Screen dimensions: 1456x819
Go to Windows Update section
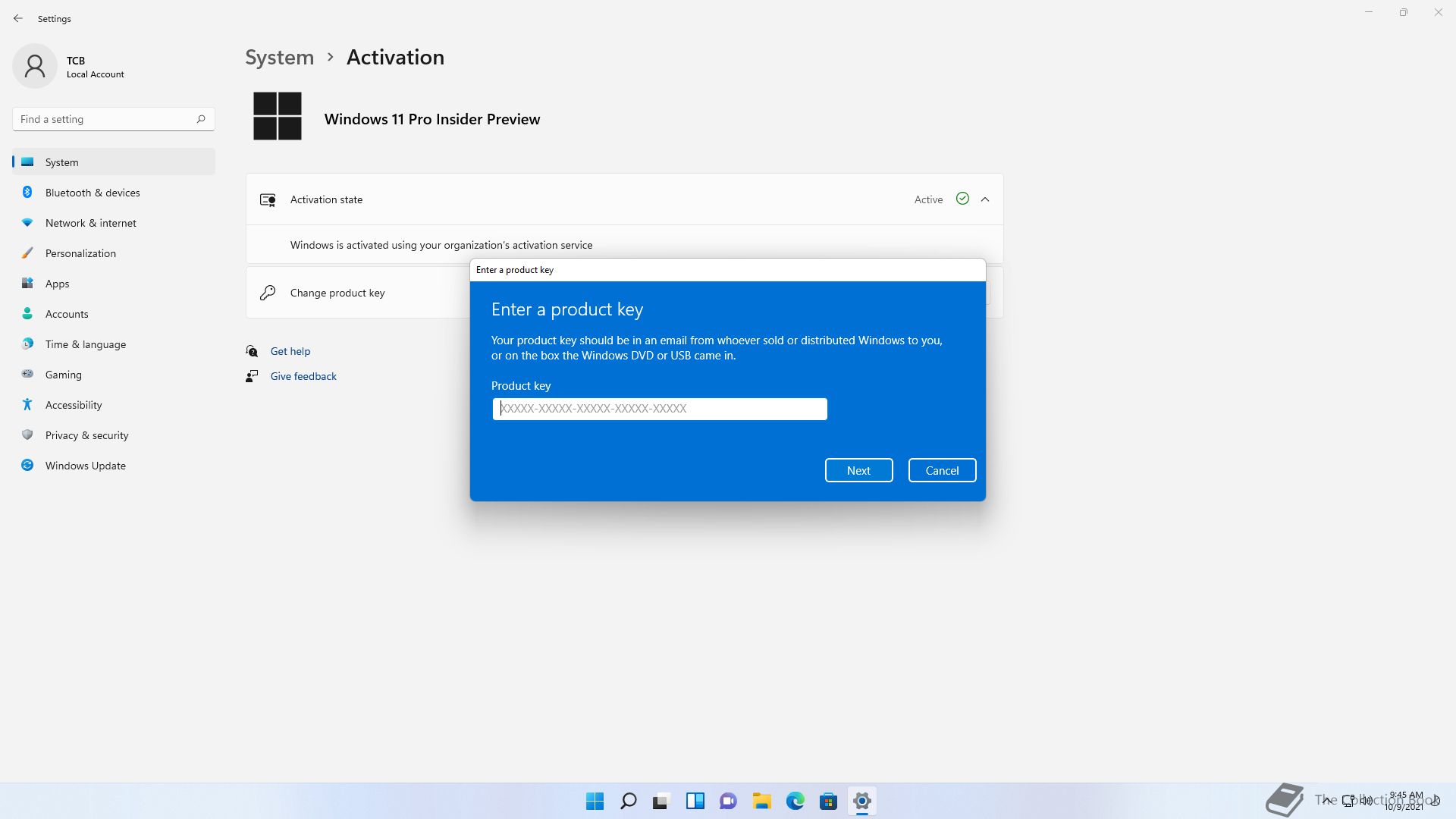tap(85, 466)
